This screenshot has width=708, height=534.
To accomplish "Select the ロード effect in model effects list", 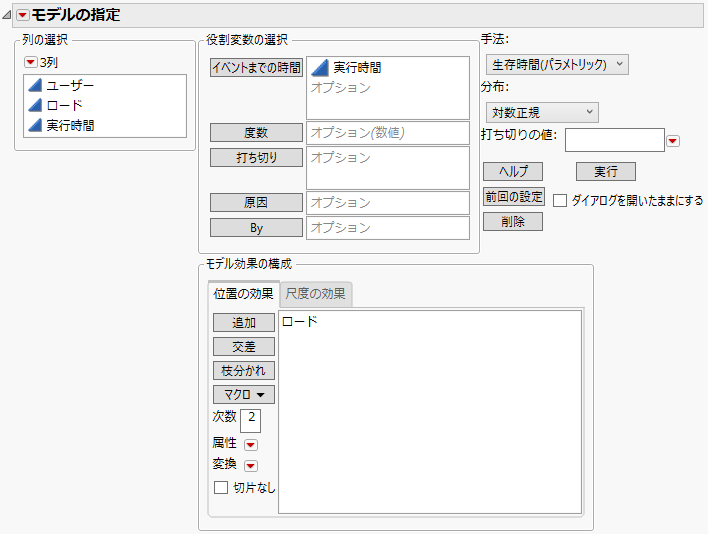I will (x=299, y=321).
